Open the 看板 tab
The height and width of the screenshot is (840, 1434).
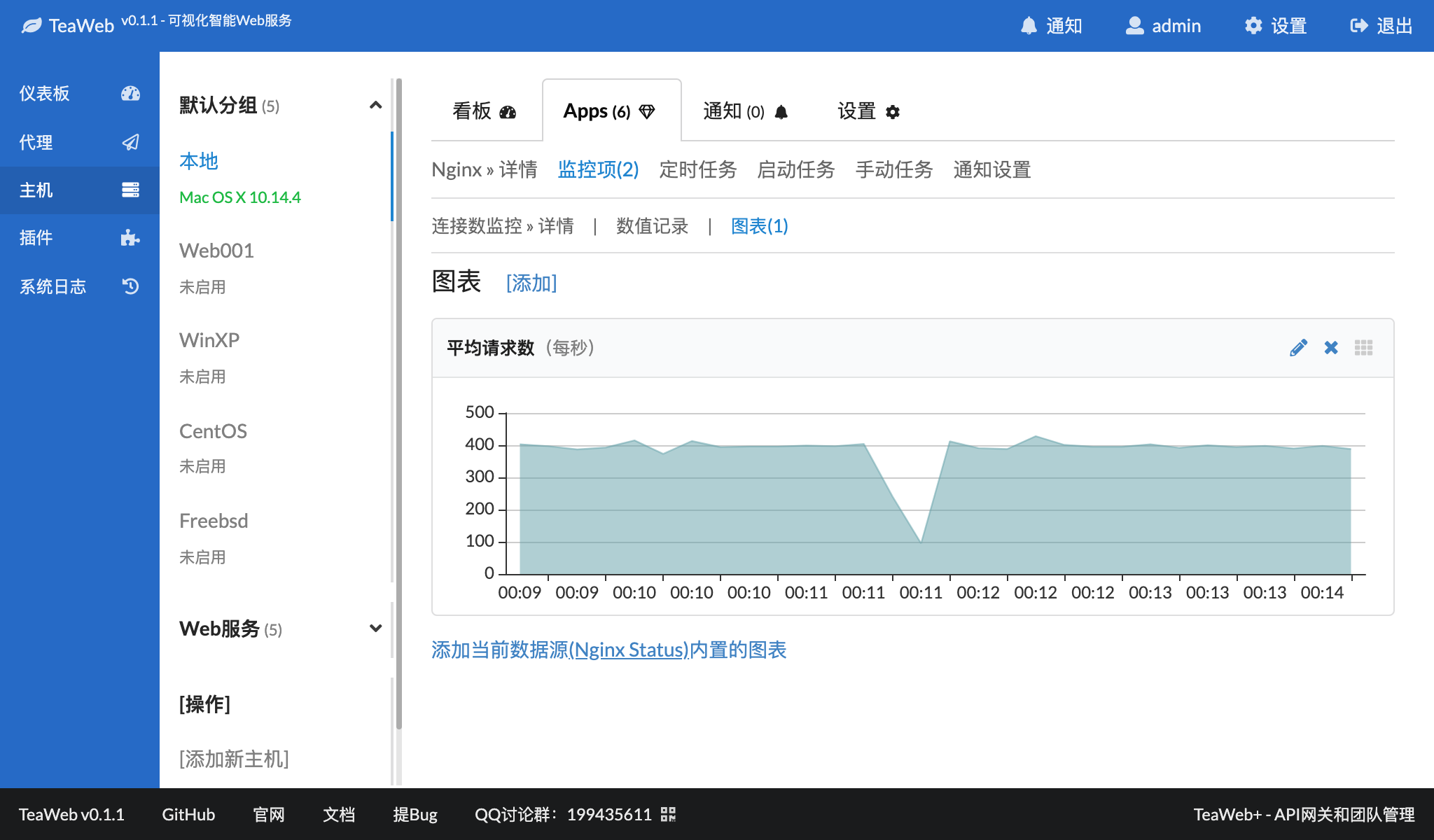tap(484, 111)
